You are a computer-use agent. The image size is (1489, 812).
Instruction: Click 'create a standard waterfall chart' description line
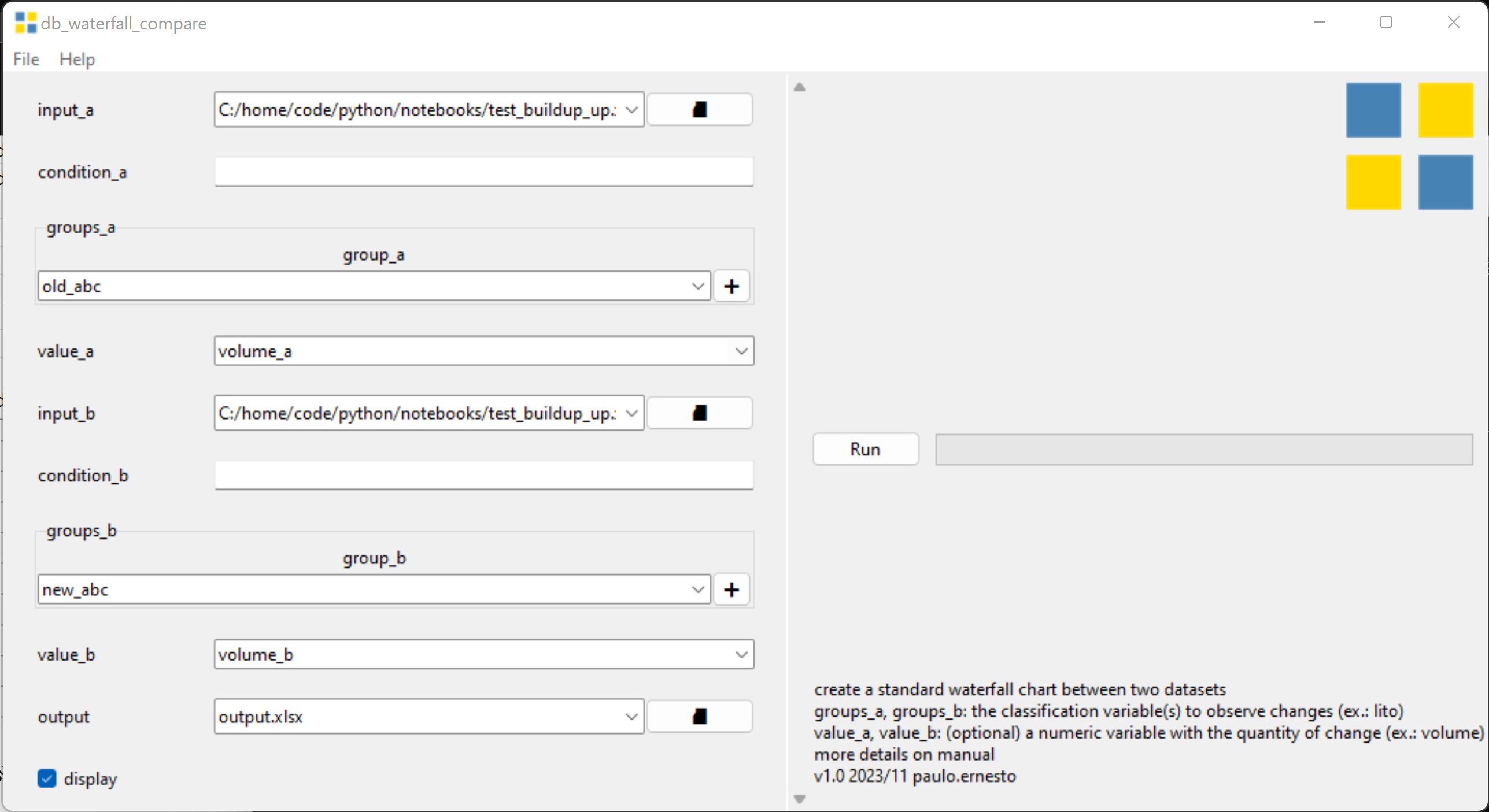tap(1020, 689)
